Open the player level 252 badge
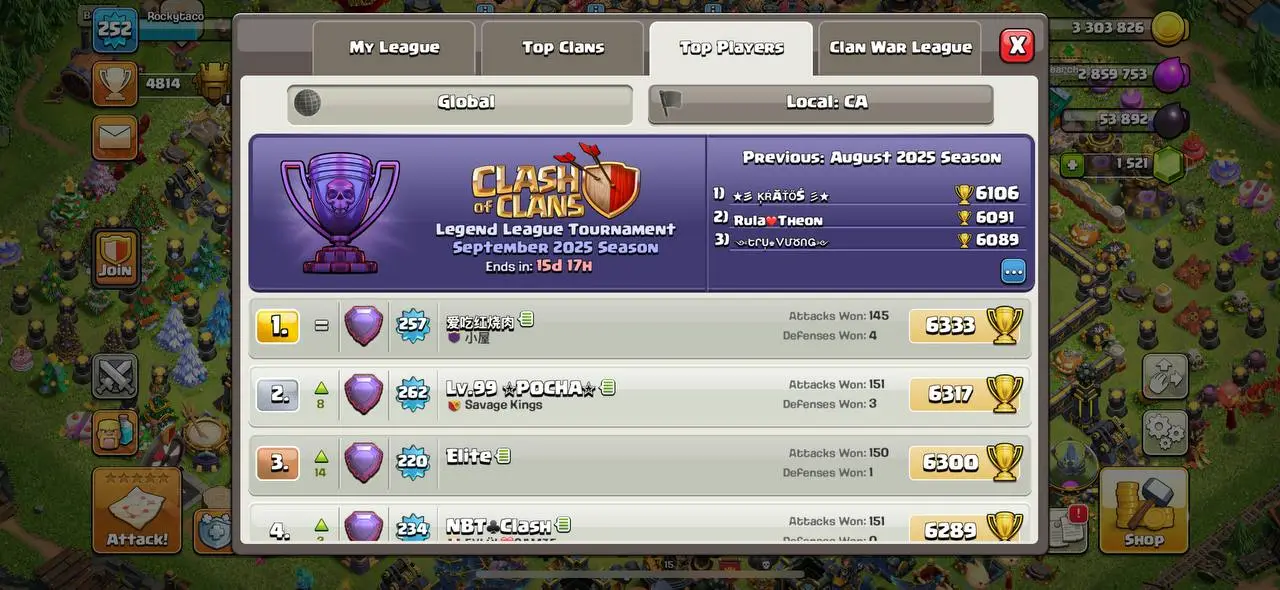 pyautogui.click(x=115, y=29)
